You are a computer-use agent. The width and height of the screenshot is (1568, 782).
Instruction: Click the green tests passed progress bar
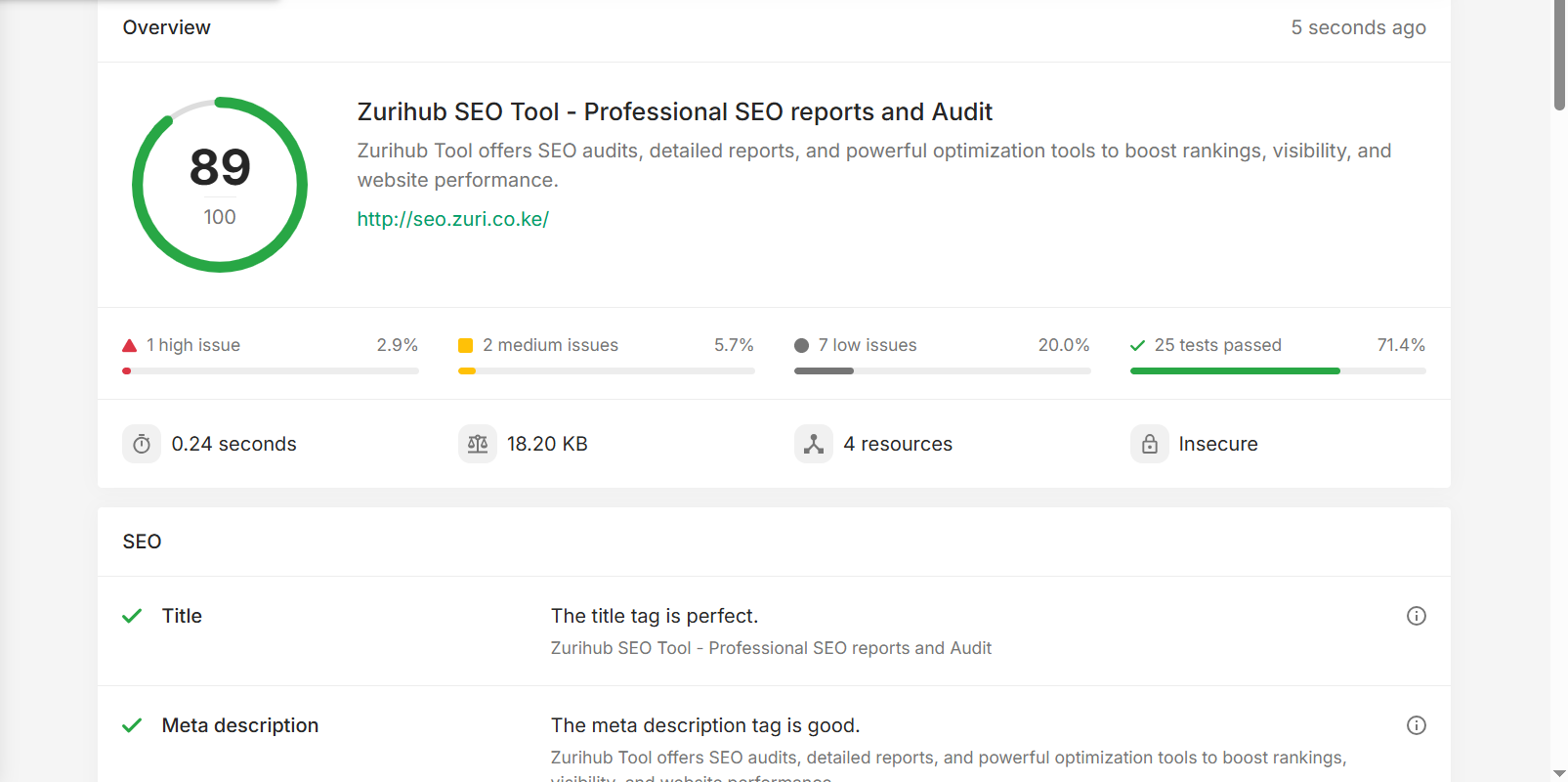coord(1235,371)
